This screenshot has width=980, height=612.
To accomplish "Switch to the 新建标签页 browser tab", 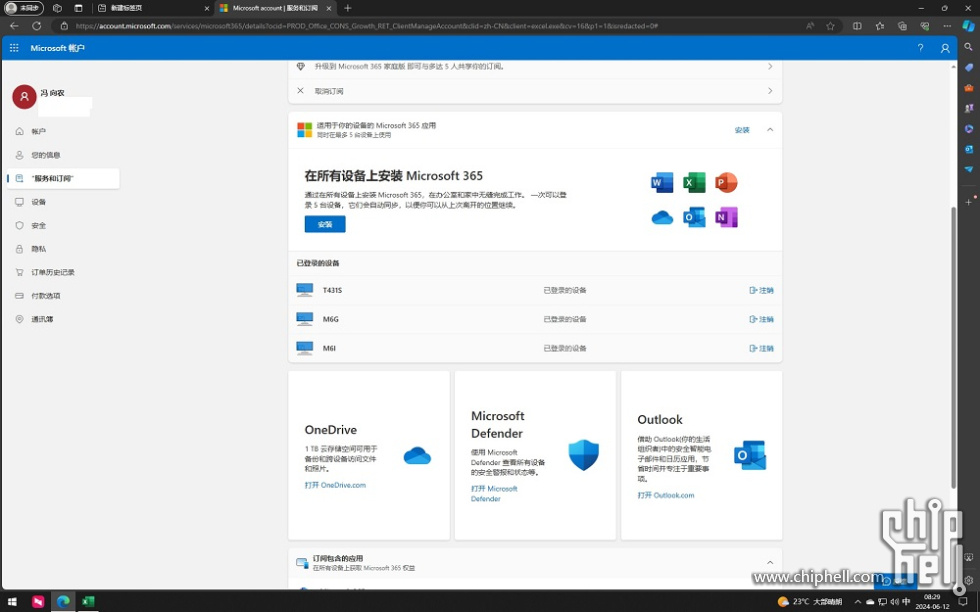I will pyautogui.click(x=153, y=8).
